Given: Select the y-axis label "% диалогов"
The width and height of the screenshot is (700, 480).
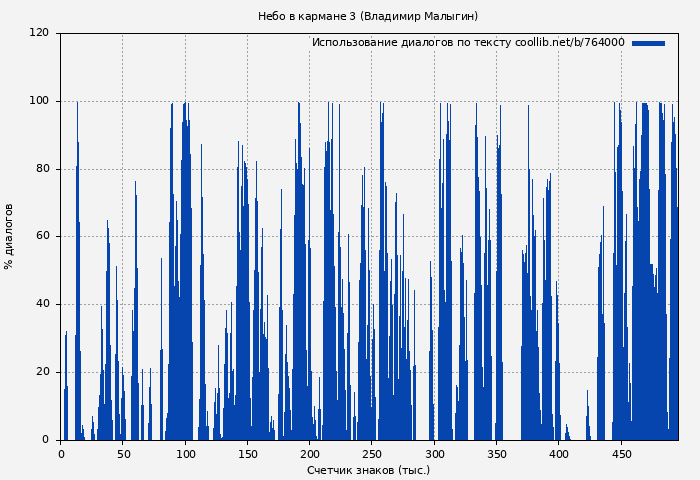Looking at the screenshot, I should coord(9,236).
